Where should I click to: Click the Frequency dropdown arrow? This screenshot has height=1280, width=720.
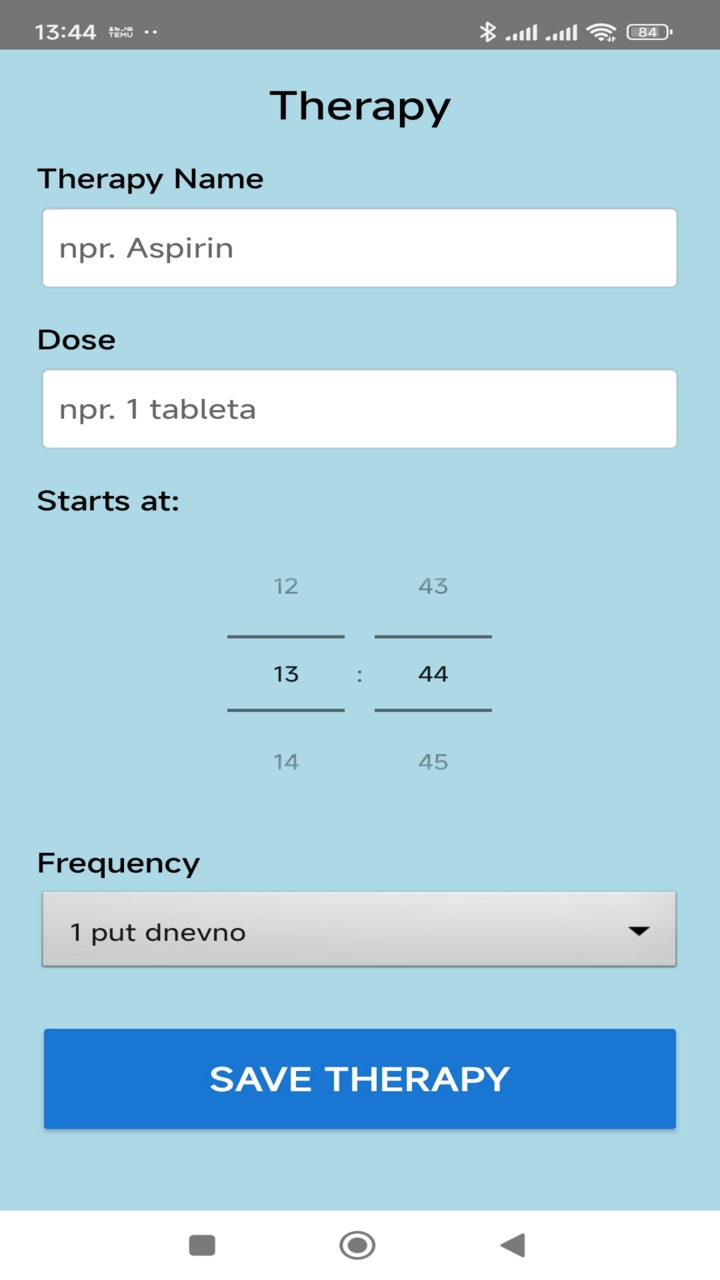point(638,930)
